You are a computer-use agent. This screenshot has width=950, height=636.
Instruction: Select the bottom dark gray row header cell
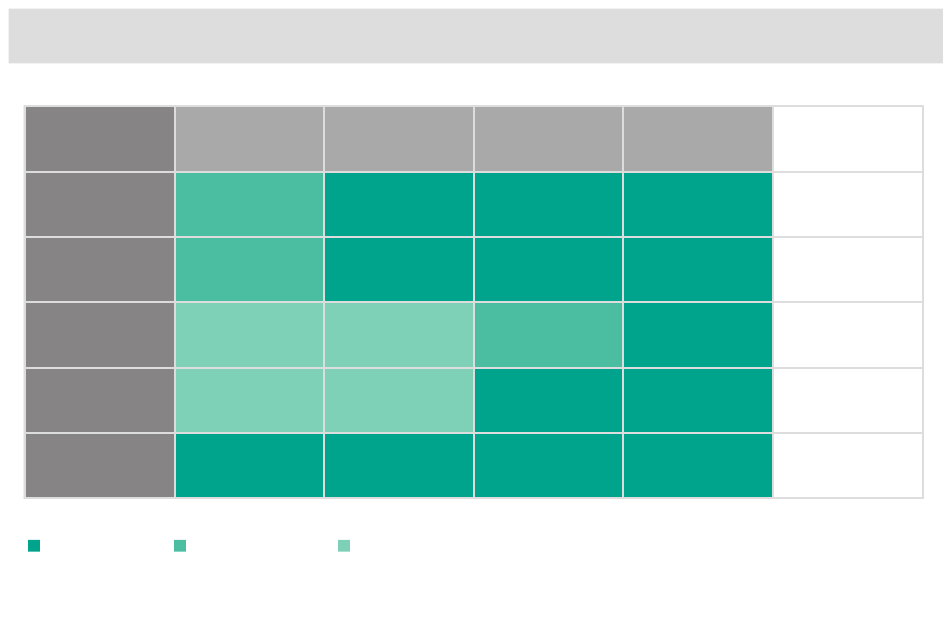click(x=100, y=465)
